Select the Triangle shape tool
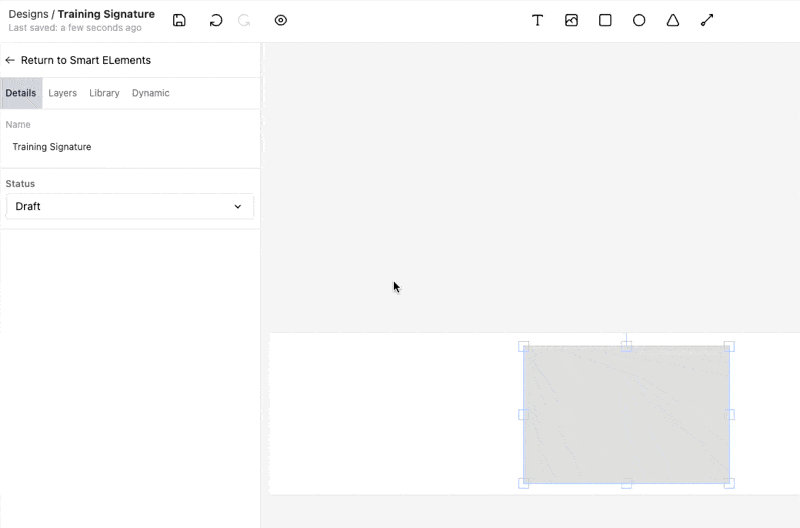Viewport: 800px width, 528px height. [x=673, y=20]
